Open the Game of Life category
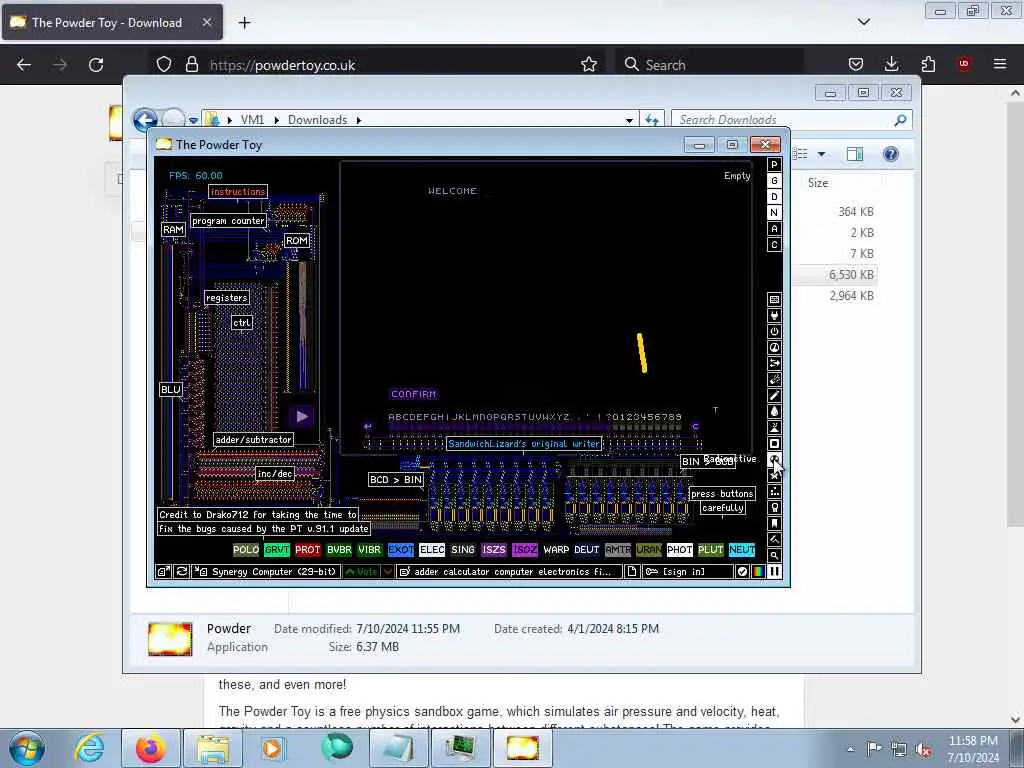The image size is (1024, 768). tap(774, 491)
